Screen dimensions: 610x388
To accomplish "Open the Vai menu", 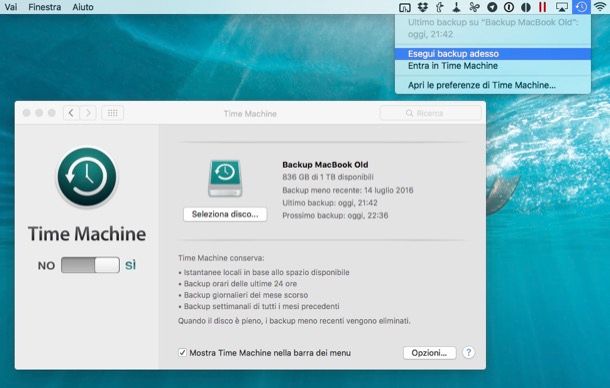I will click(11, 7).
